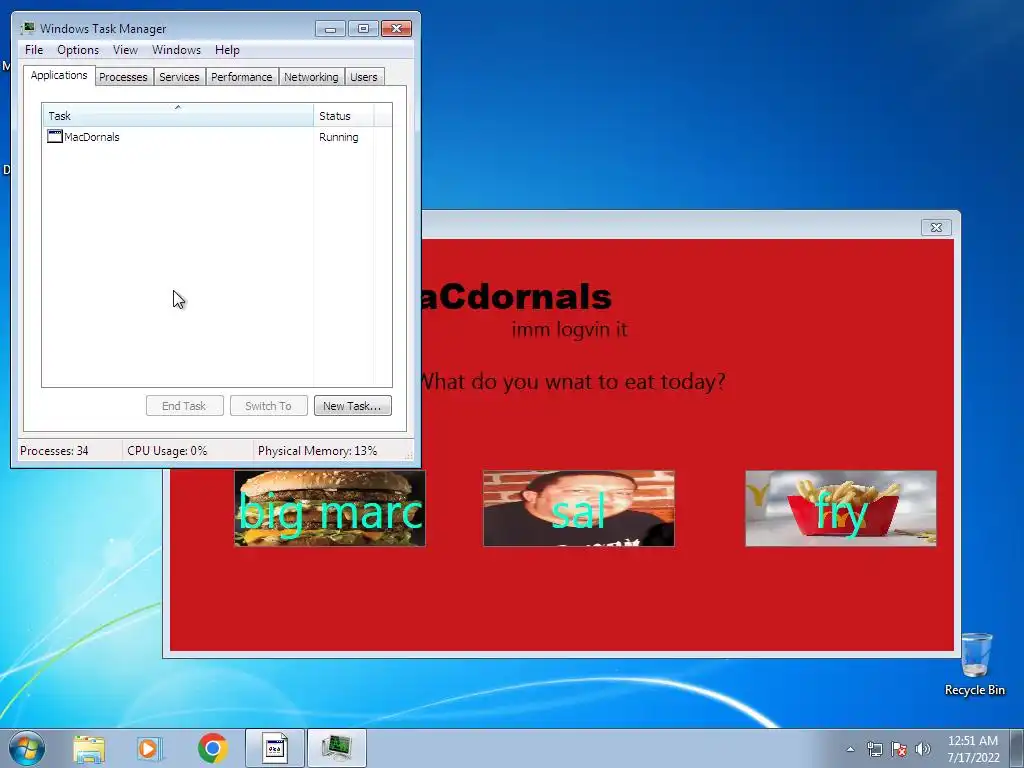Click the CPU Usage: 0% status entry
This screenshot has width=1024, height=768.
[x=167, y=451]
